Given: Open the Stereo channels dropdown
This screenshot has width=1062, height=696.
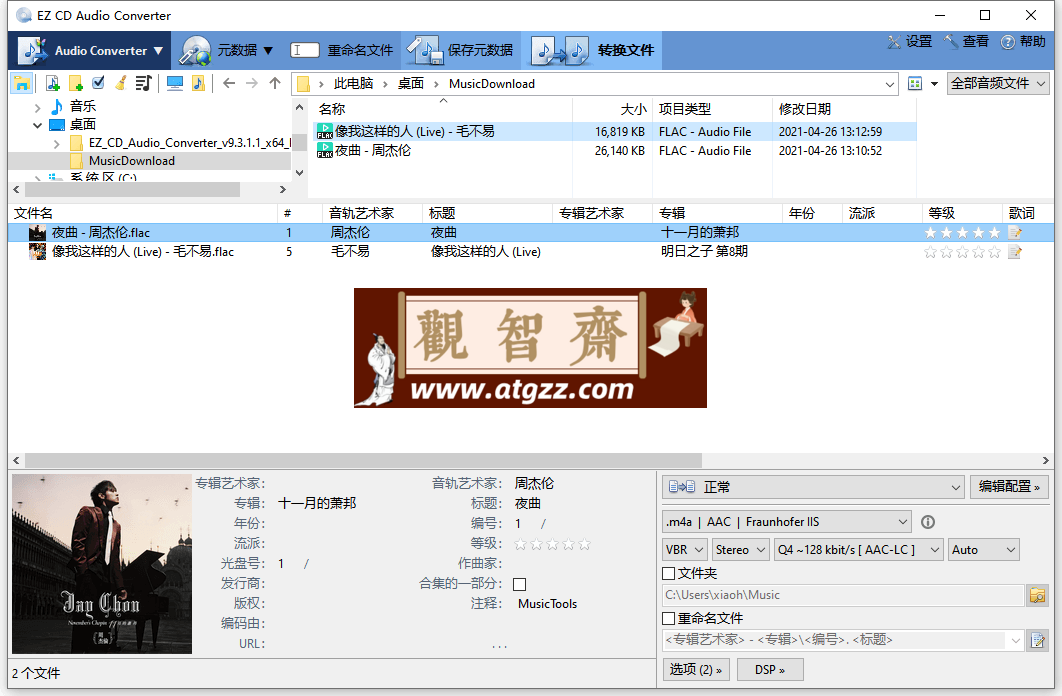Looking at the screenshot, I should click(741, 550).
